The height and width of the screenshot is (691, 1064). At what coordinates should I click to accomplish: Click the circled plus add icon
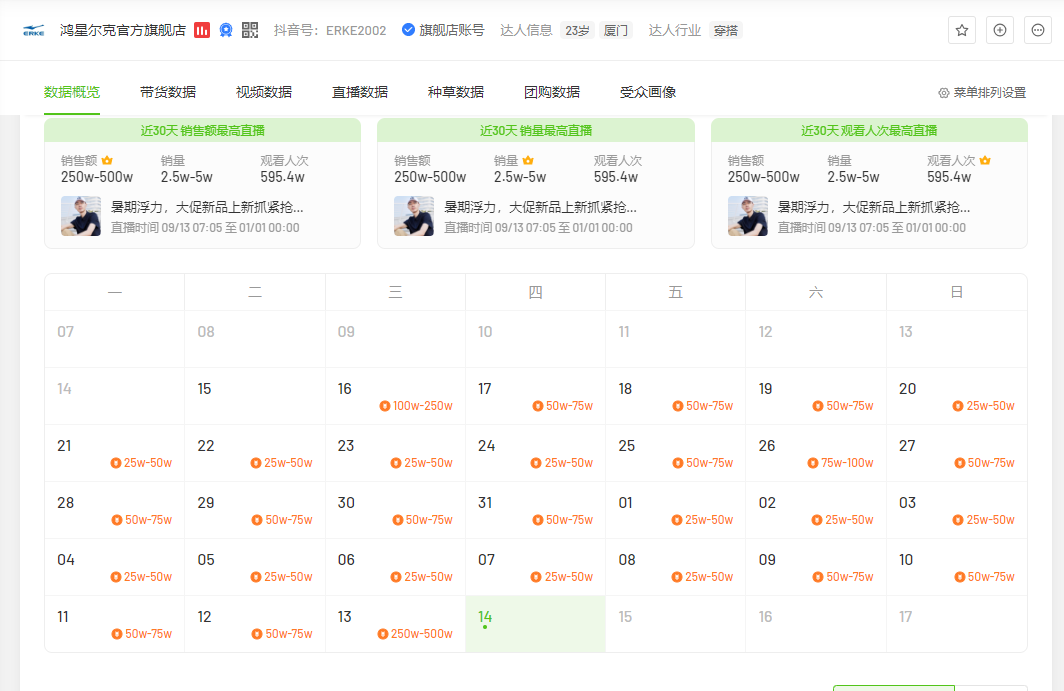pyautogui.click(x=1000, y=30)
